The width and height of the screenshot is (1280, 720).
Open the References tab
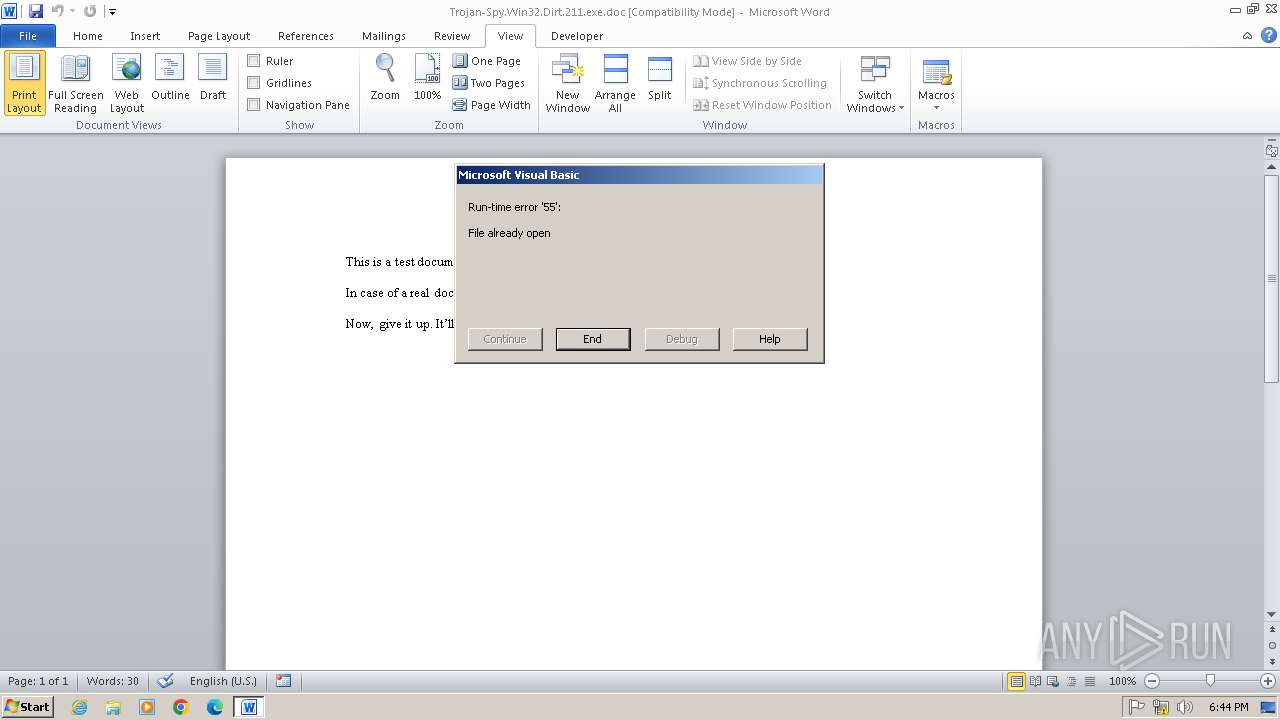click(306, 35)
